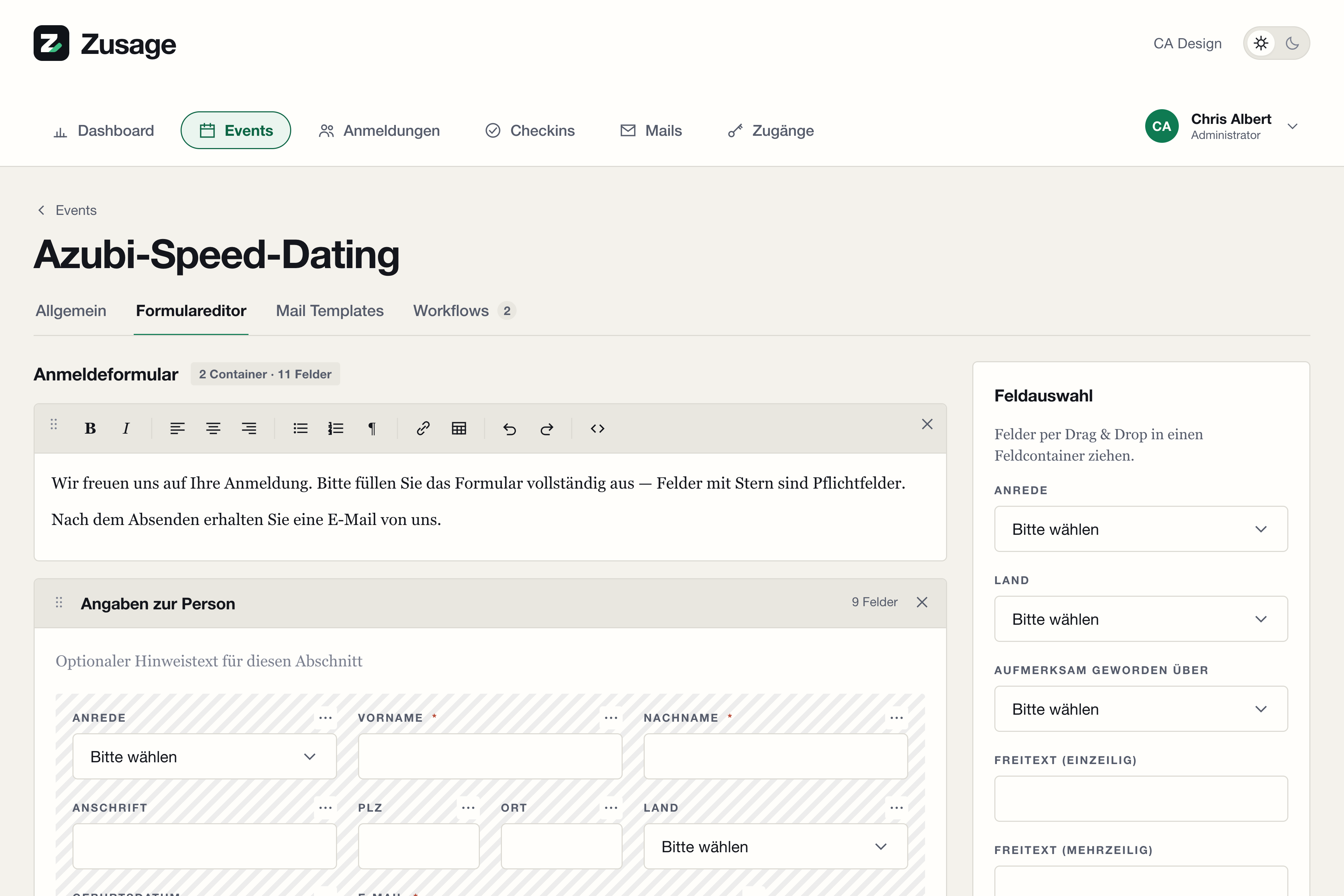Redo the last edit
Viewport: 1344px width, 896px height.
click(x=546, y=428)
